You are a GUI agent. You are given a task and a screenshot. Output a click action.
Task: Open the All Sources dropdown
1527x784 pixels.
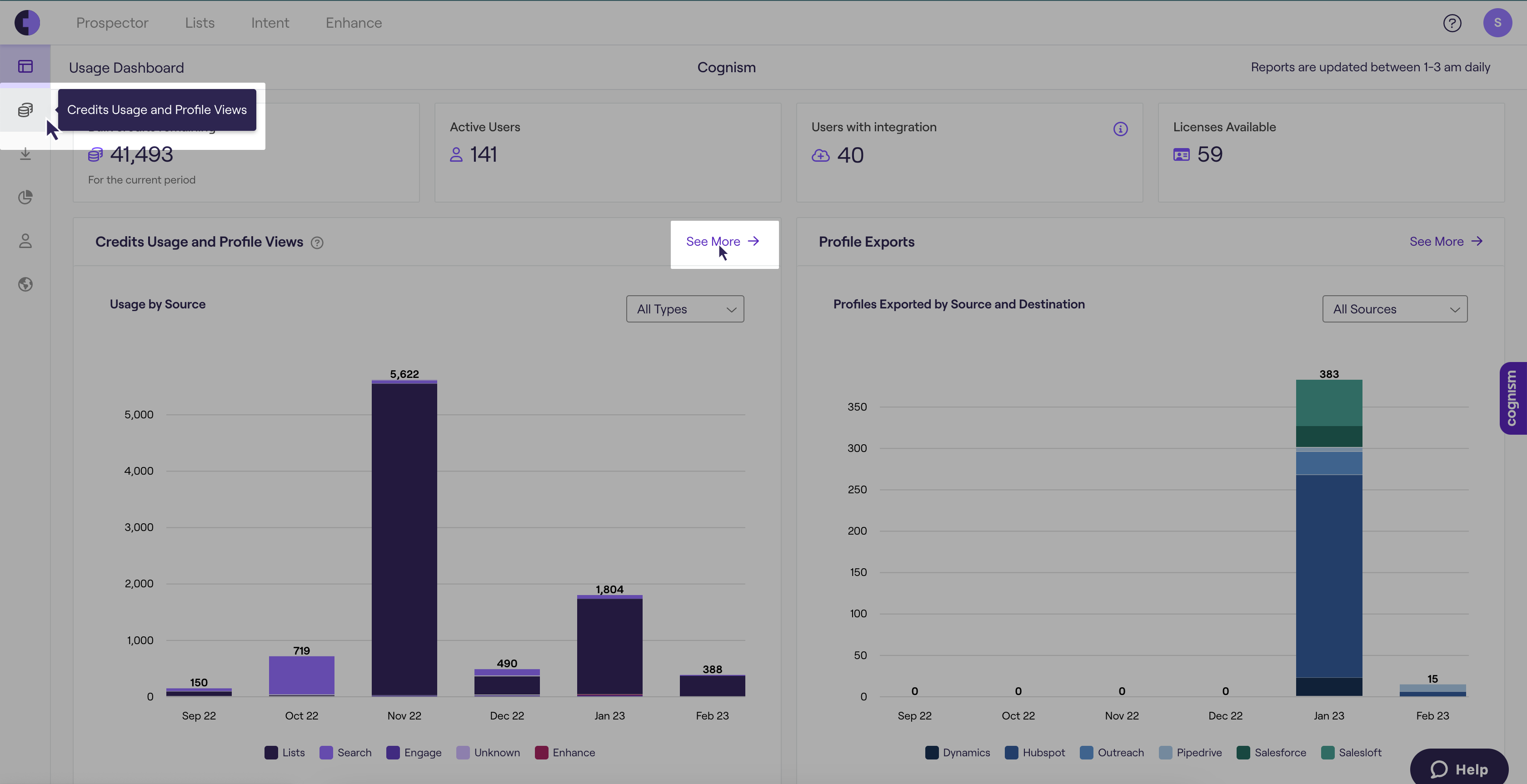tap(1394, 309)
